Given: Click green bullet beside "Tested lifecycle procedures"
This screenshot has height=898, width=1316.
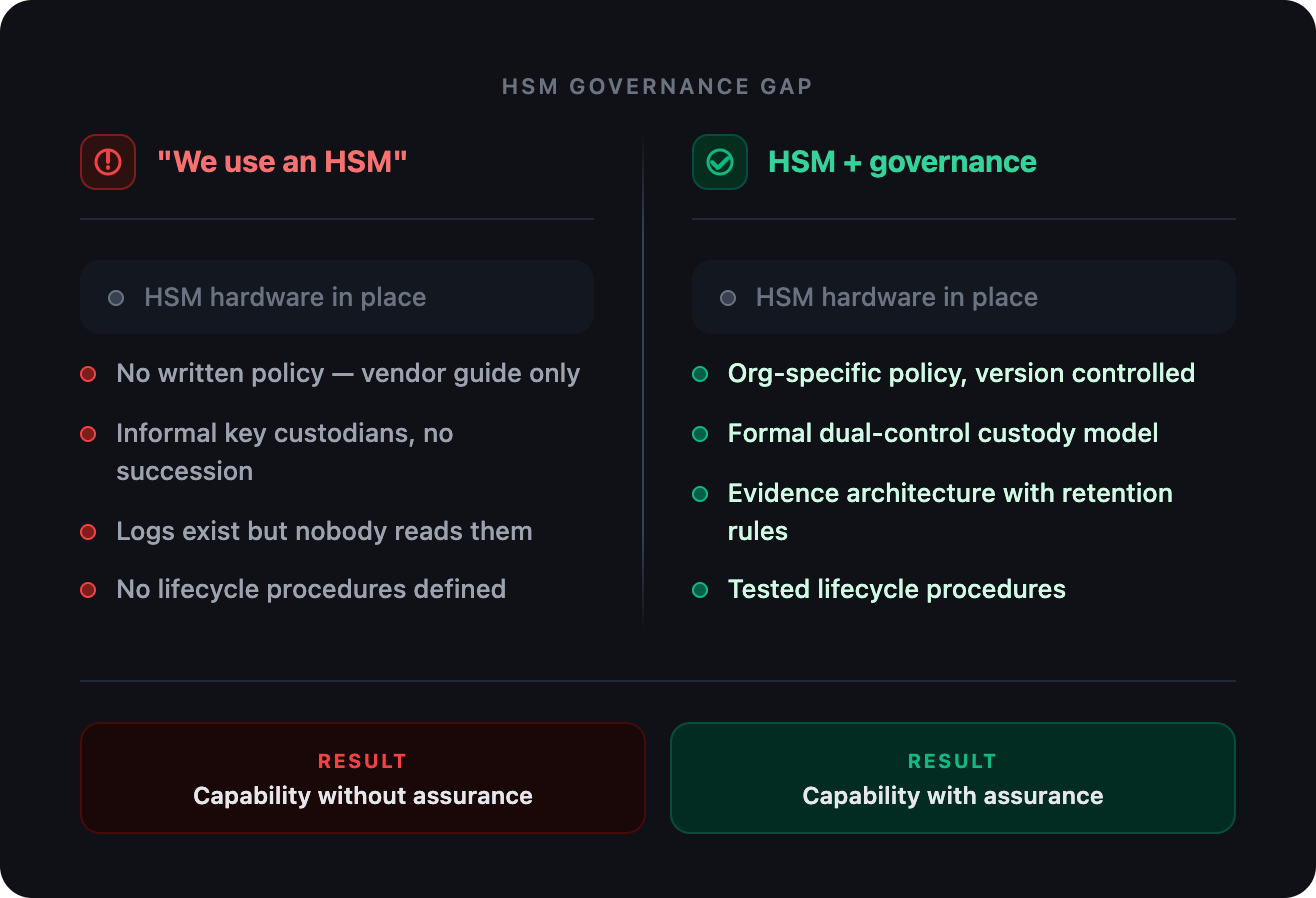Looking at the screenshot, I should point(700,590).
